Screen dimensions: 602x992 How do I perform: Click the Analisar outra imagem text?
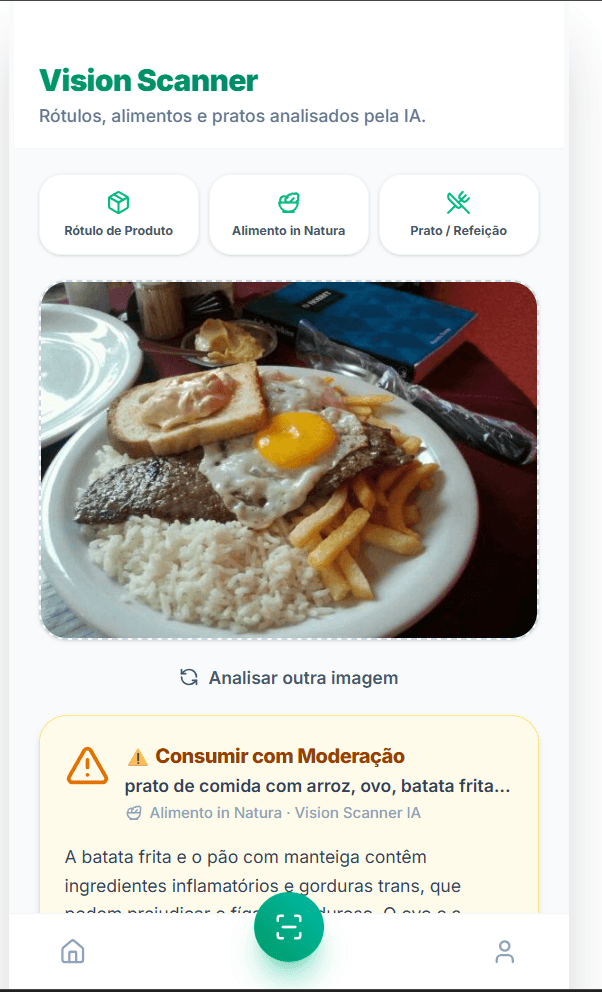303,678
